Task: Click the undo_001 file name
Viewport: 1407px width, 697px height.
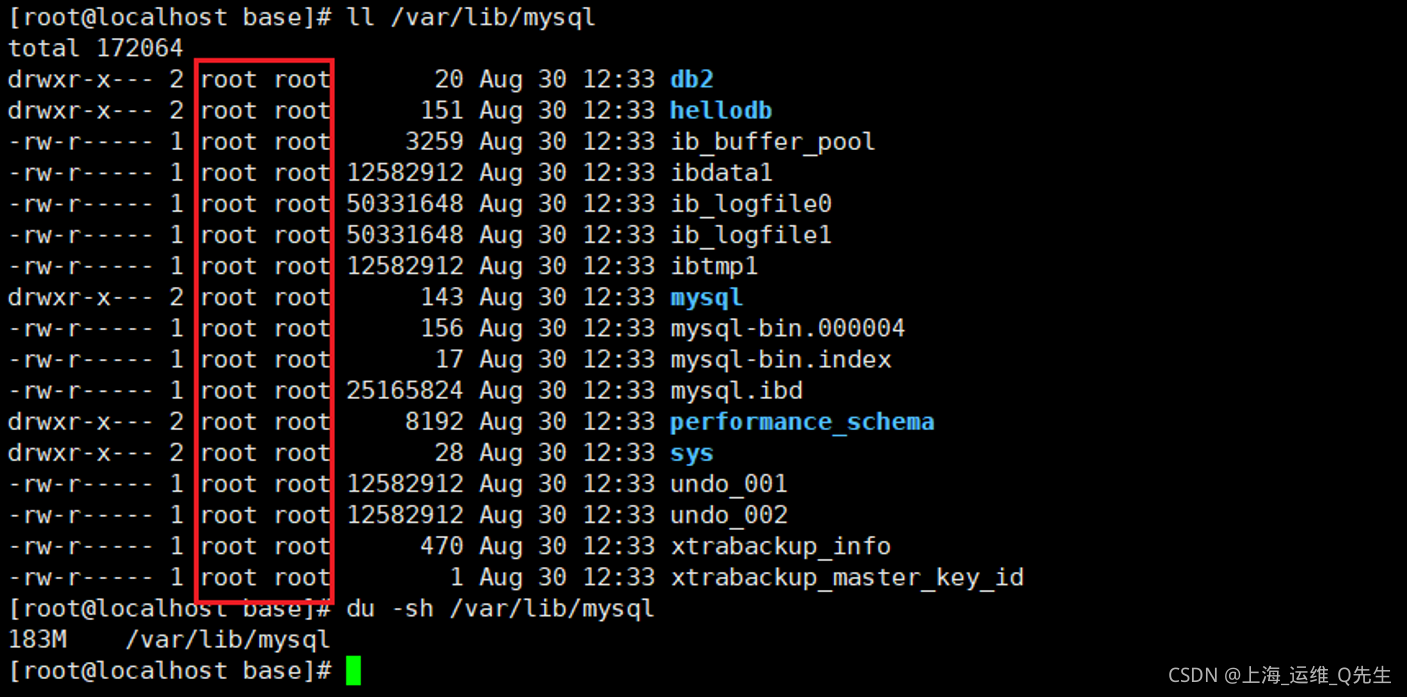Action: coord(729,484)
